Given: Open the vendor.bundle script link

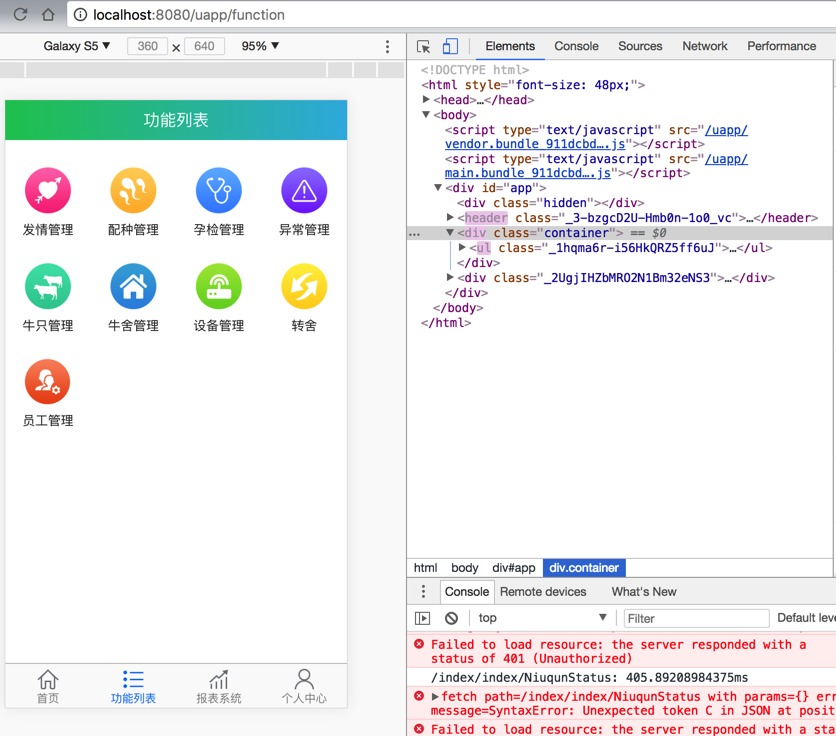Looking at the screenshot, I should [535, 144].
